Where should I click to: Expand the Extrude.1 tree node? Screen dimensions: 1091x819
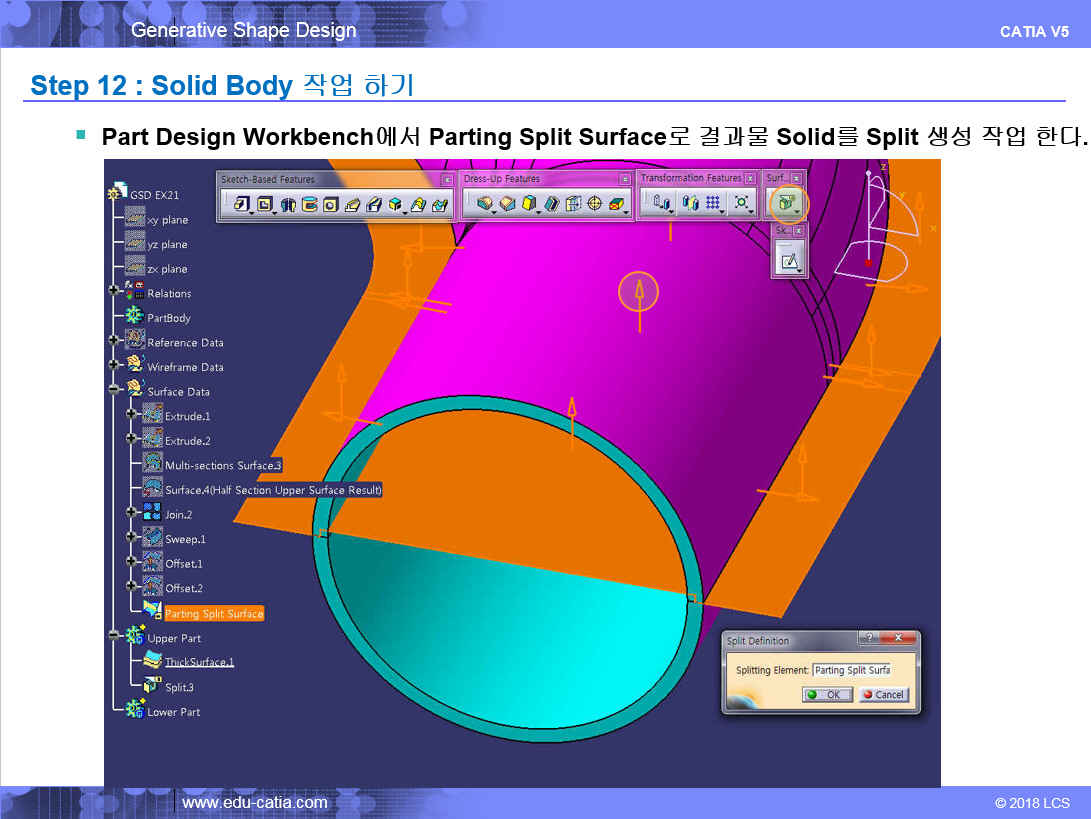[x=131, y=415]
